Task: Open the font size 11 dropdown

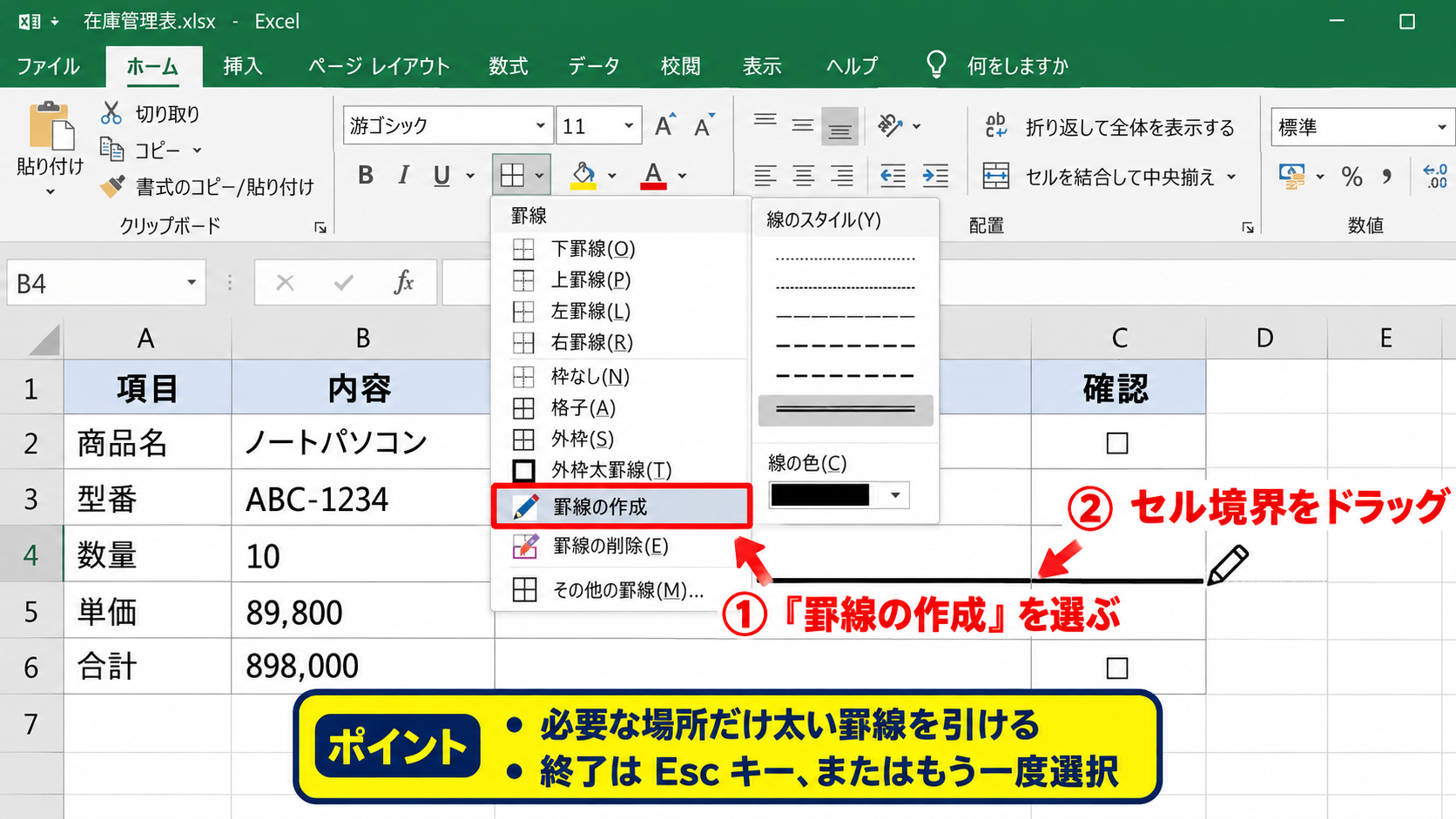Action: [629, 126]
